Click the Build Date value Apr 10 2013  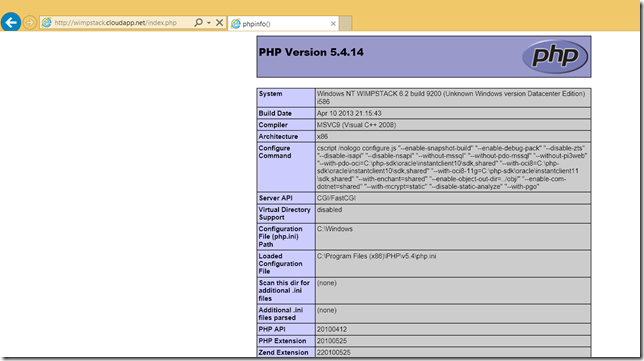(349, 113)
